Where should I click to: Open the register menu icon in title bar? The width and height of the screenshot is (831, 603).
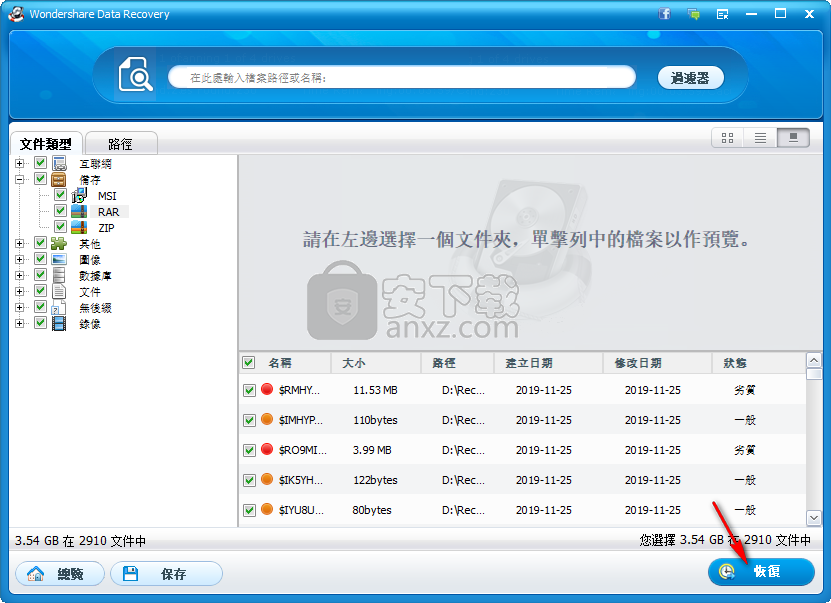722,14
